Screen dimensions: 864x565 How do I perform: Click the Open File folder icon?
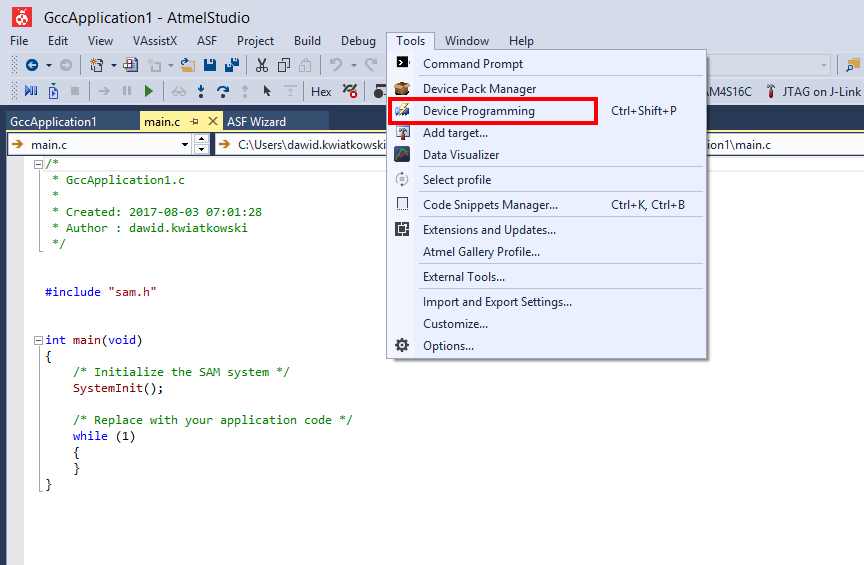pos(188,65)
